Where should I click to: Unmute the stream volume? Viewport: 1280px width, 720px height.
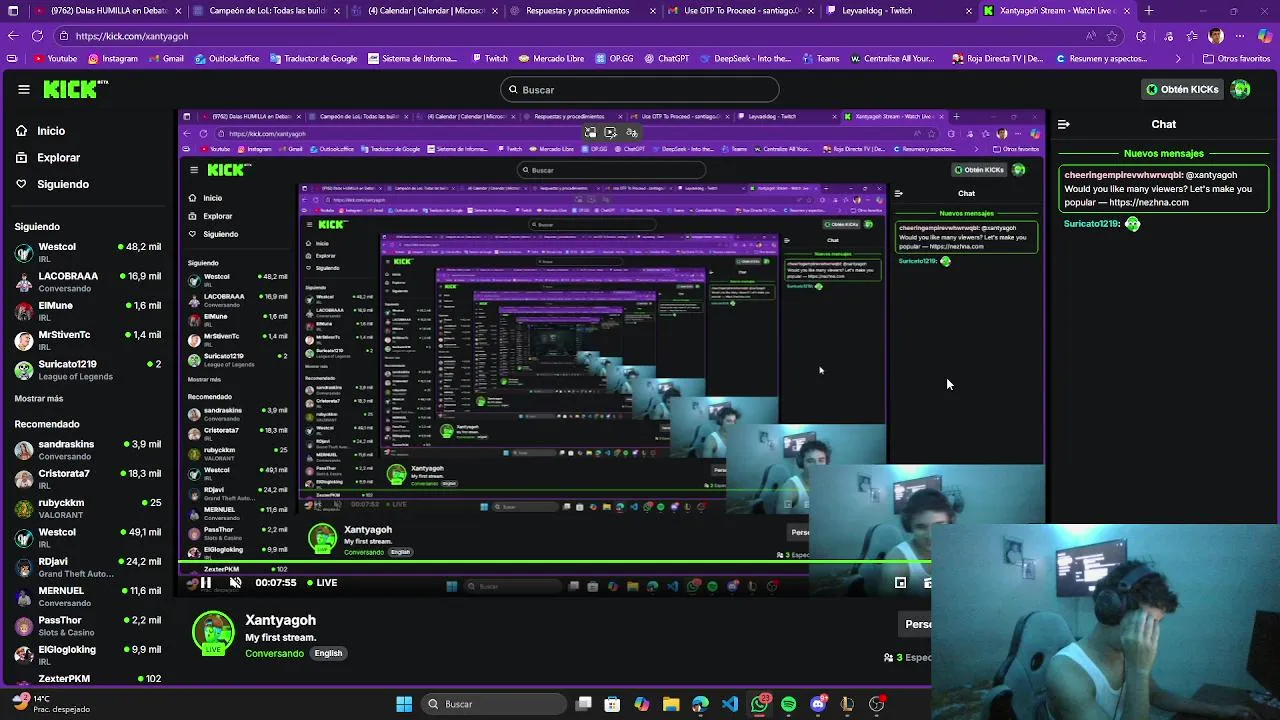(x=235, y=582)
